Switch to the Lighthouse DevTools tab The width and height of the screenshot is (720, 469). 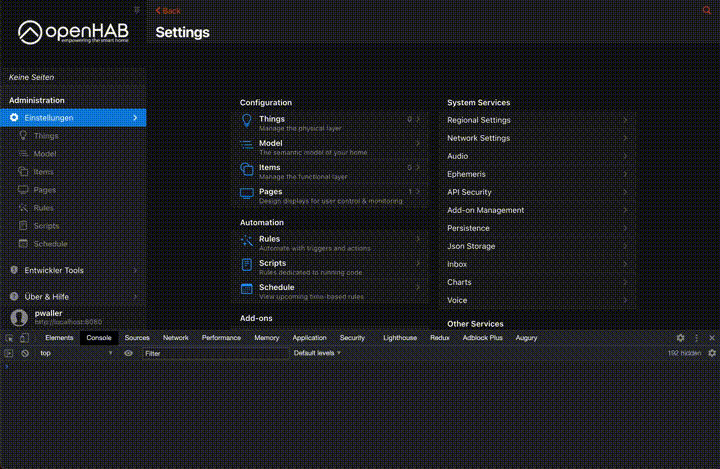(400, 338)
